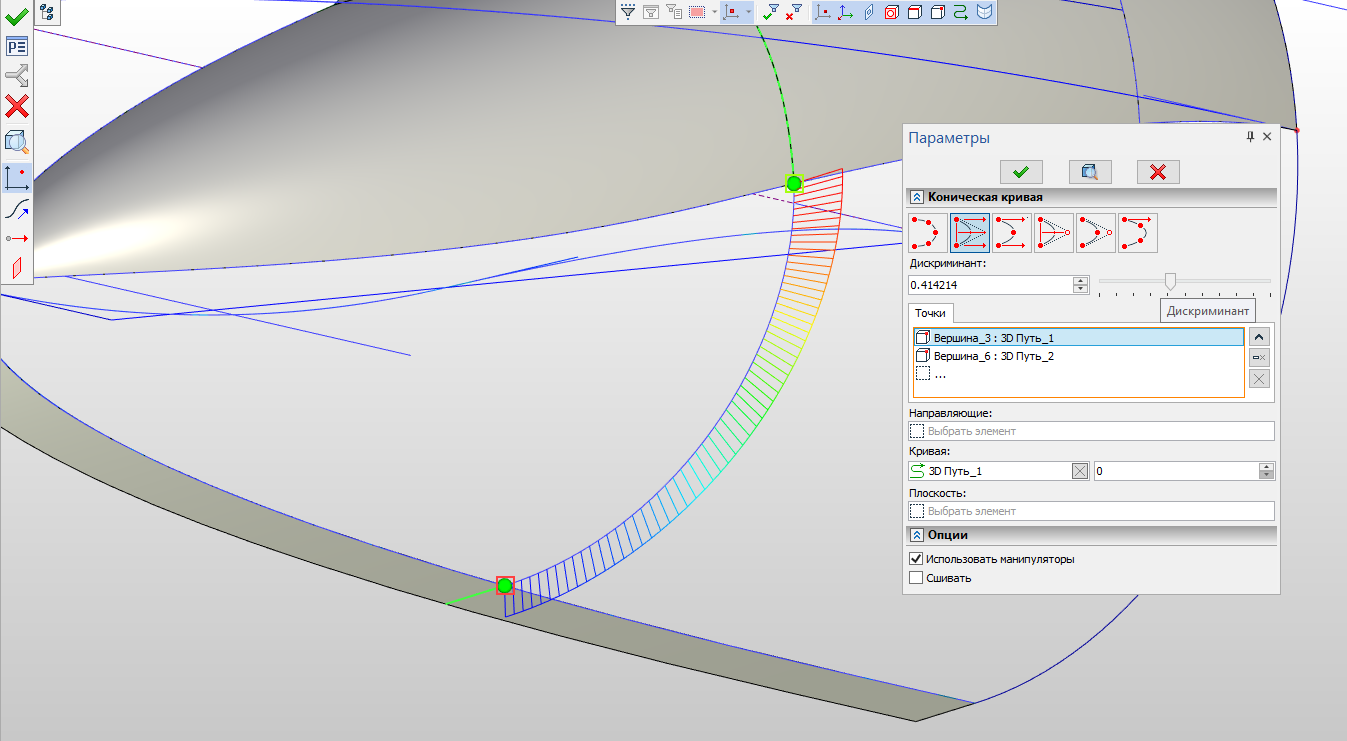Open dropdown arrow next to pink selection rectangle
Screen dimensions: 1347x741
[714, 13]
